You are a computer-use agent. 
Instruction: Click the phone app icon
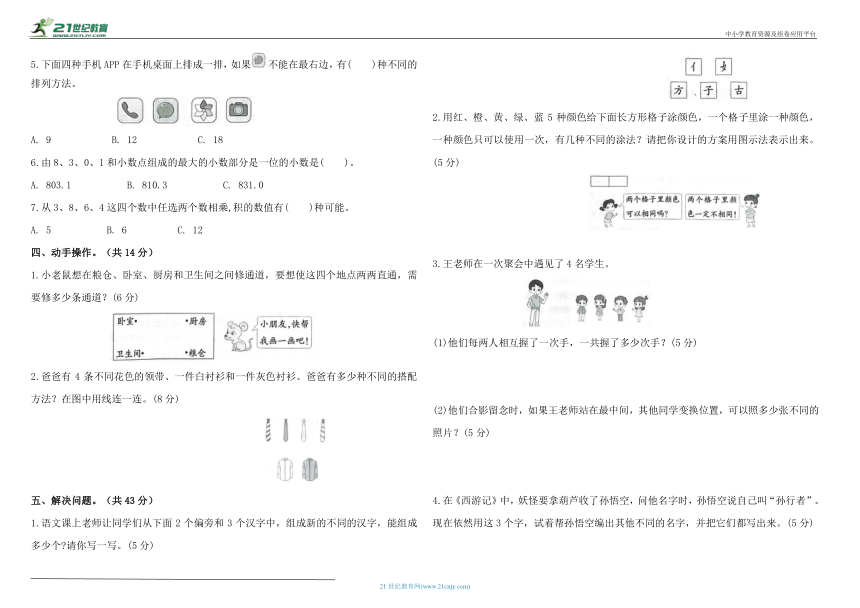[x=130, y=110]
